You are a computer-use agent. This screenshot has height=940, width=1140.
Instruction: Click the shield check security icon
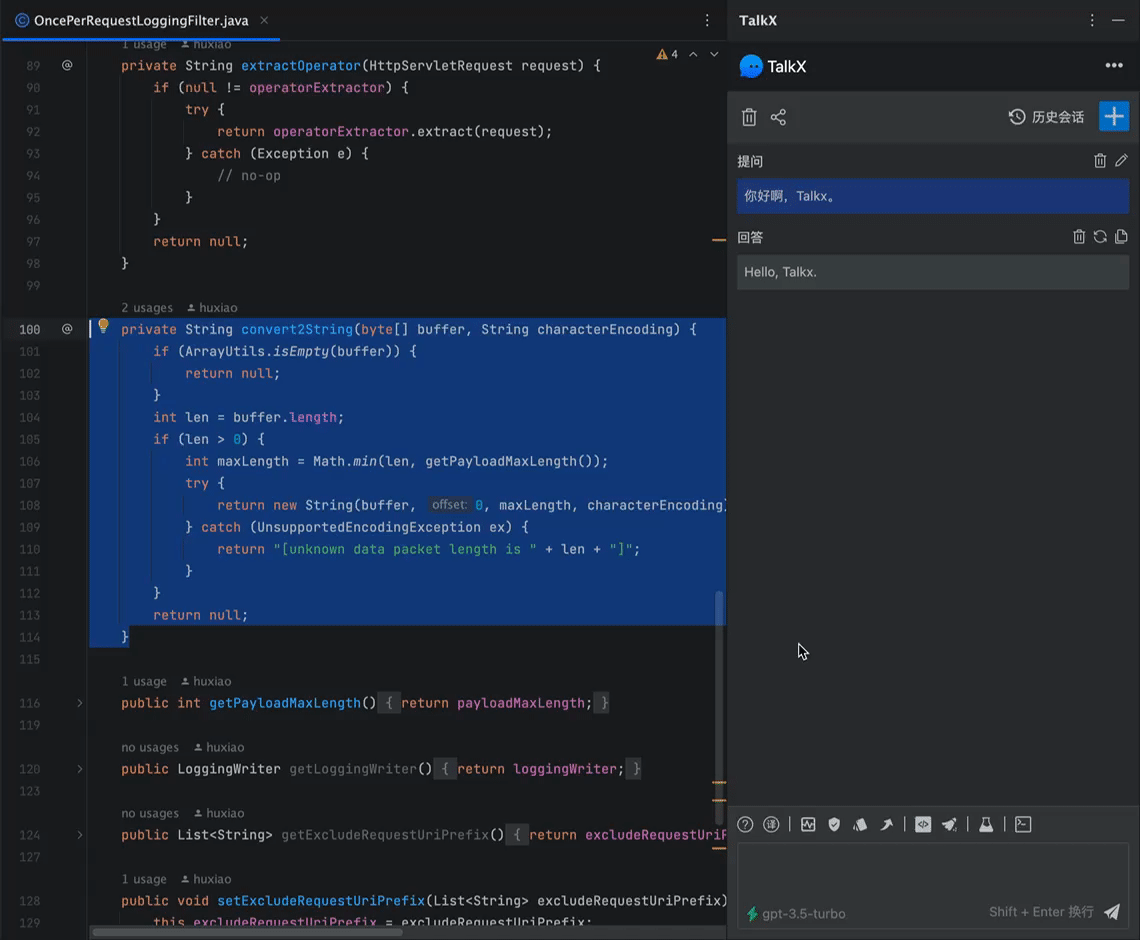[x=834, y=824]
